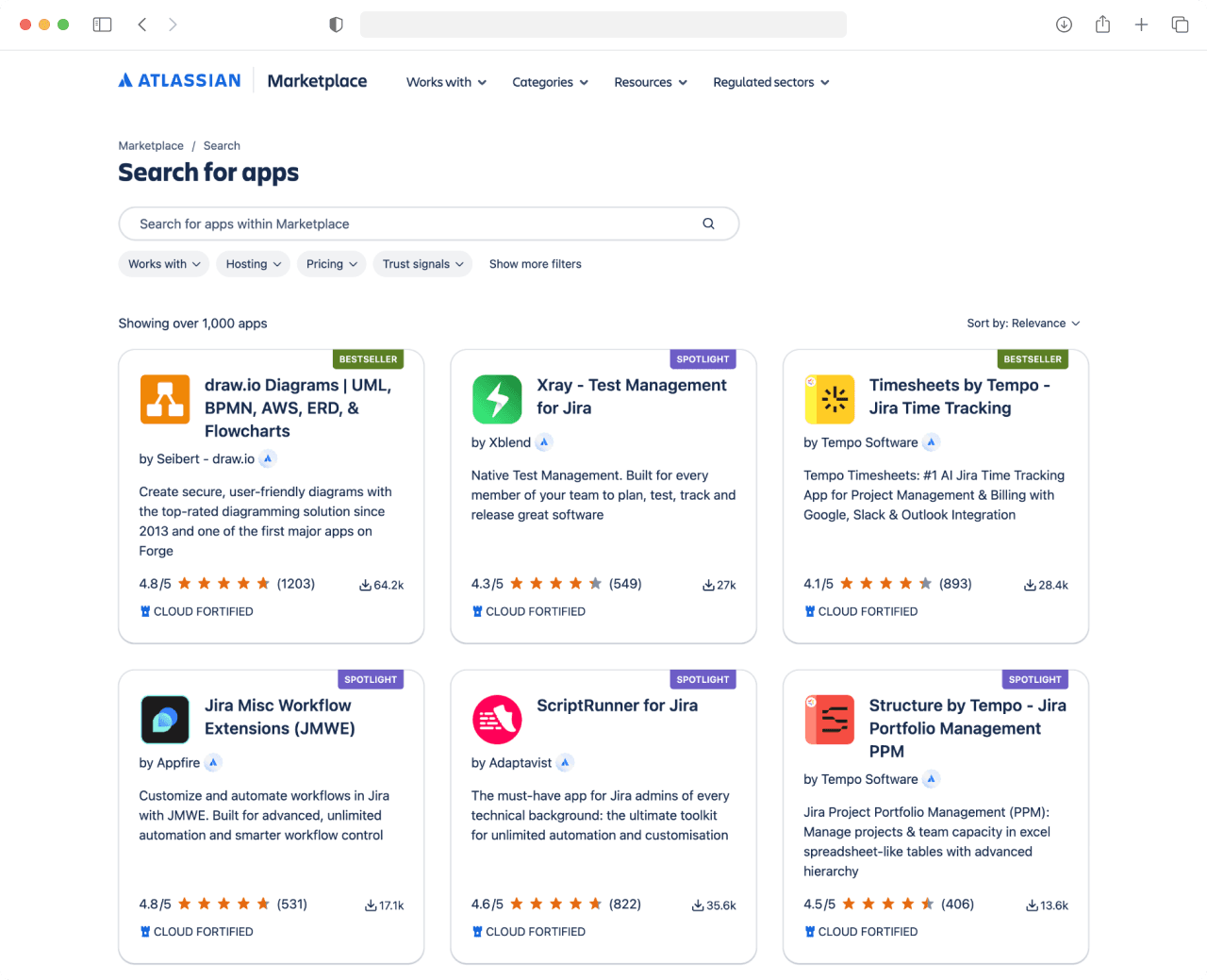Click partner badge next to Xblend
The height and width of the screenshot is (980, 1207).
[x=544, y=442]
